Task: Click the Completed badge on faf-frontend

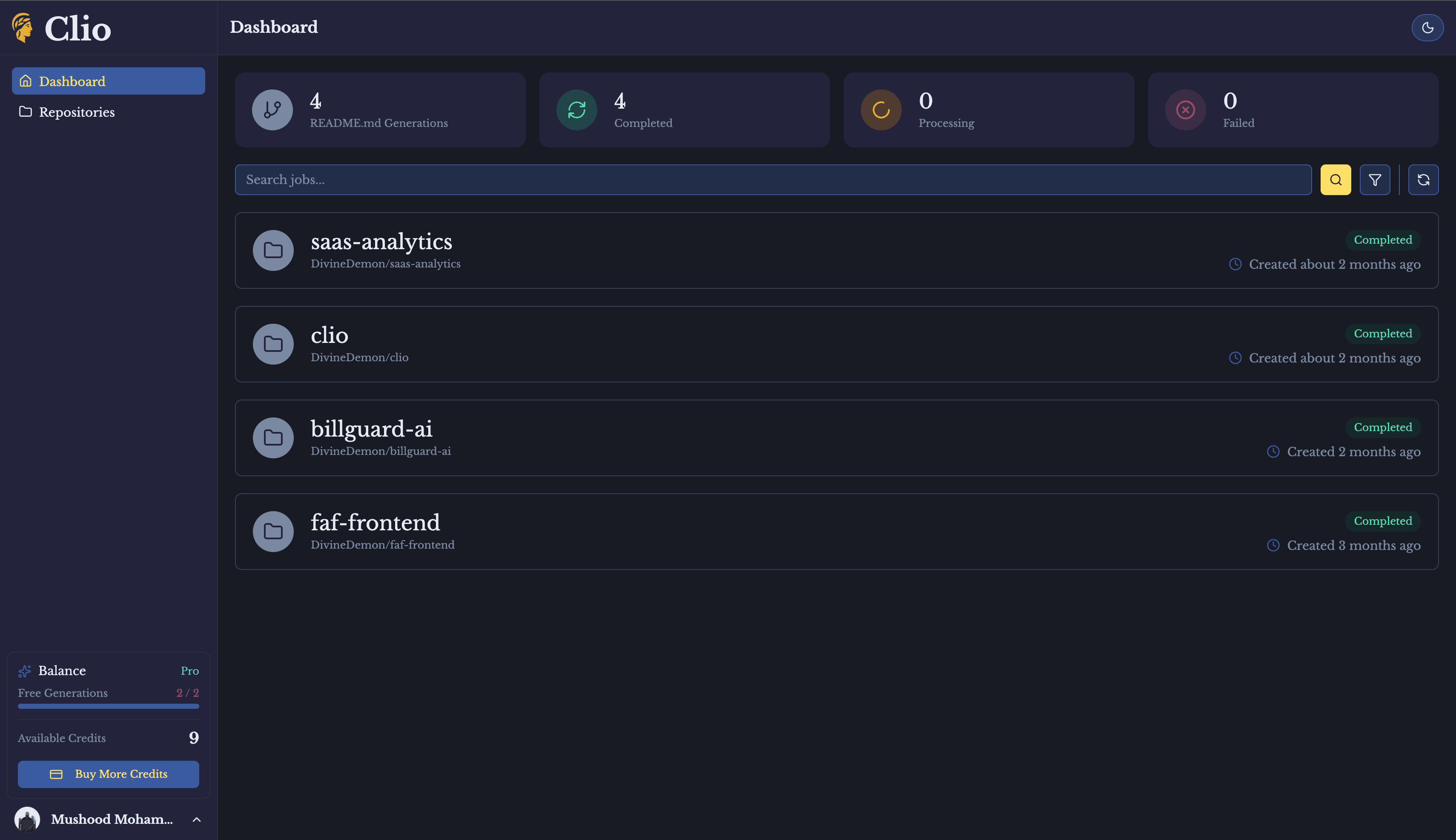Action: (1383, 521)
